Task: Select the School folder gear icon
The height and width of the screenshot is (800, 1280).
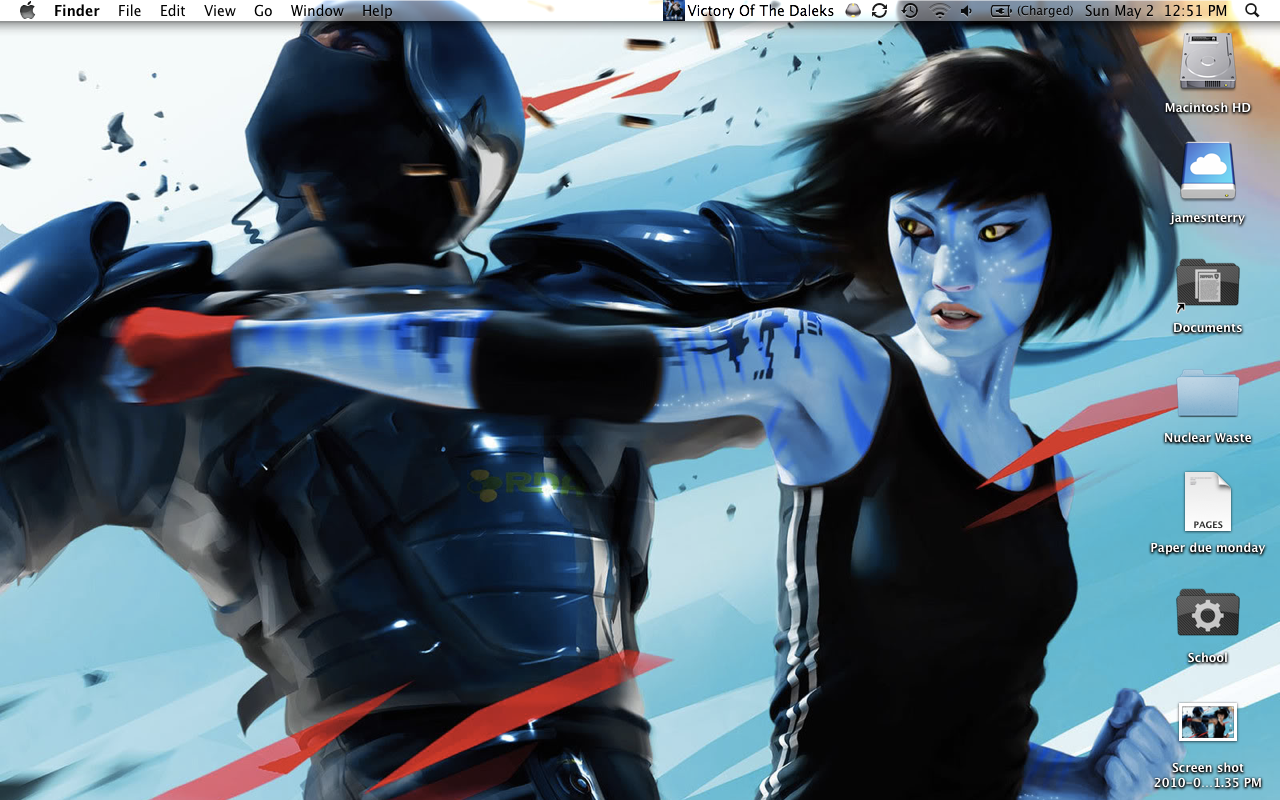Action: pos(1208,613)
